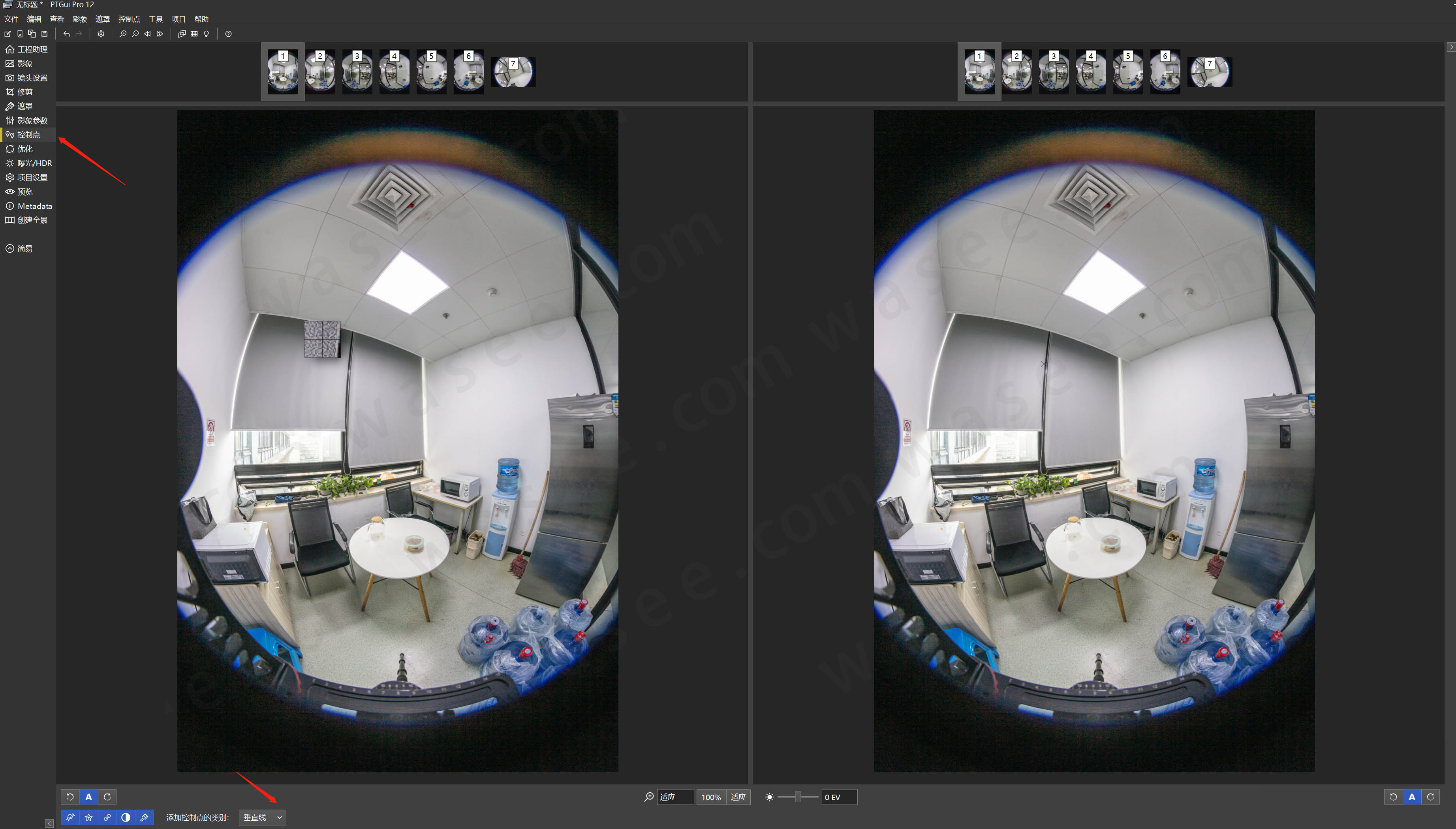Toggle the half-circle contrast button
This screenshot has height=829, width=1456.
point(126,818)
